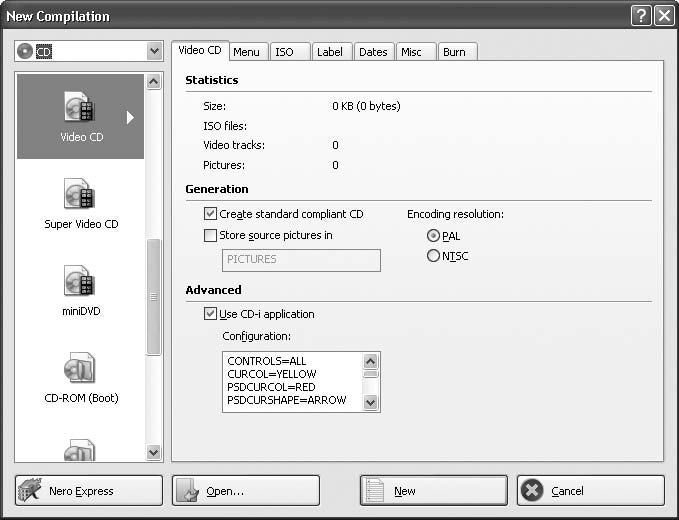Viewport: 679px width, 520px height.
Task: Toggle Create standard compliant CD checkbox
Action: [210, 214]
